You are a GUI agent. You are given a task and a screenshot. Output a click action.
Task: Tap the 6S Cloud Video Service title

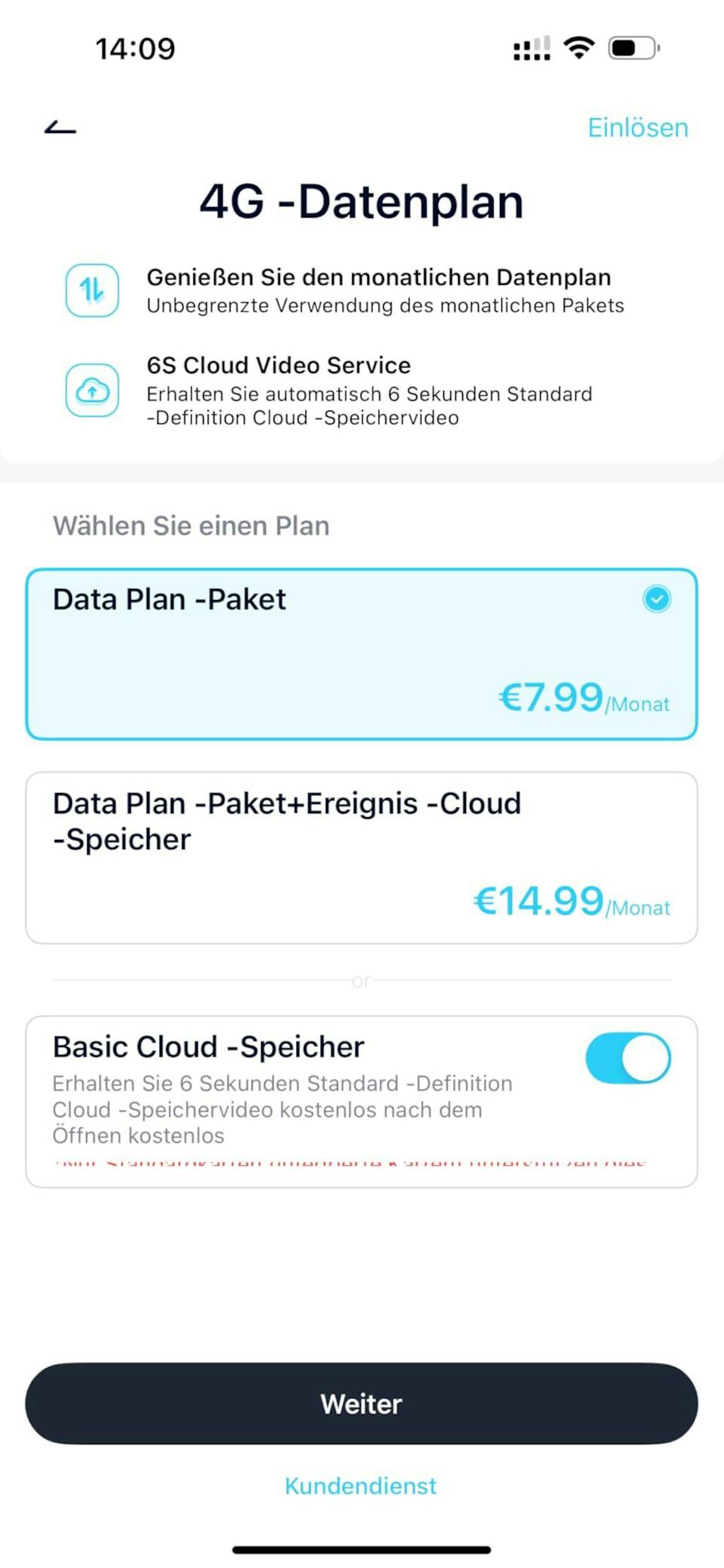tap(279, 365)
